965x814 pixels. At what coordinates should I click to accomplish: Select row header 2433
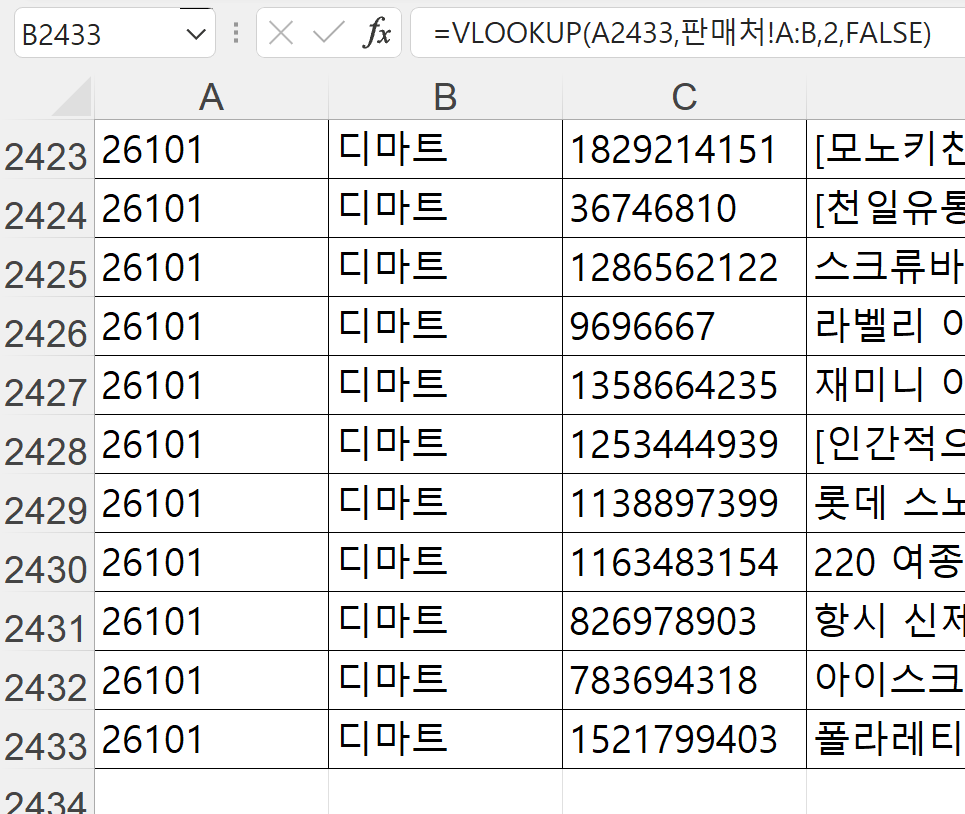coord(47,740)
